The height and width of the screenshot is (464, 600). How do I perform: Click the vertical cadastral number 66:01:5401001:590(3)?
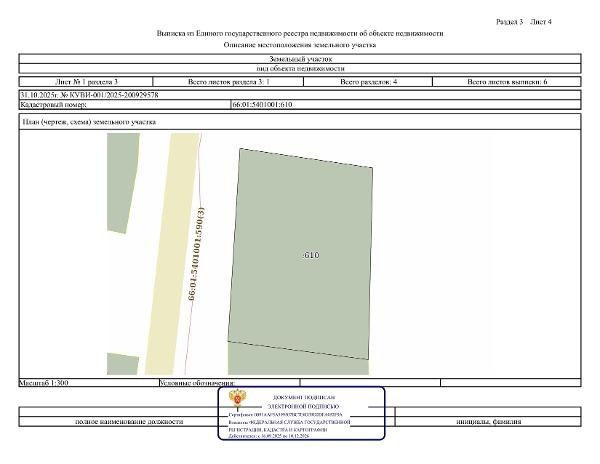click(196, 254)
